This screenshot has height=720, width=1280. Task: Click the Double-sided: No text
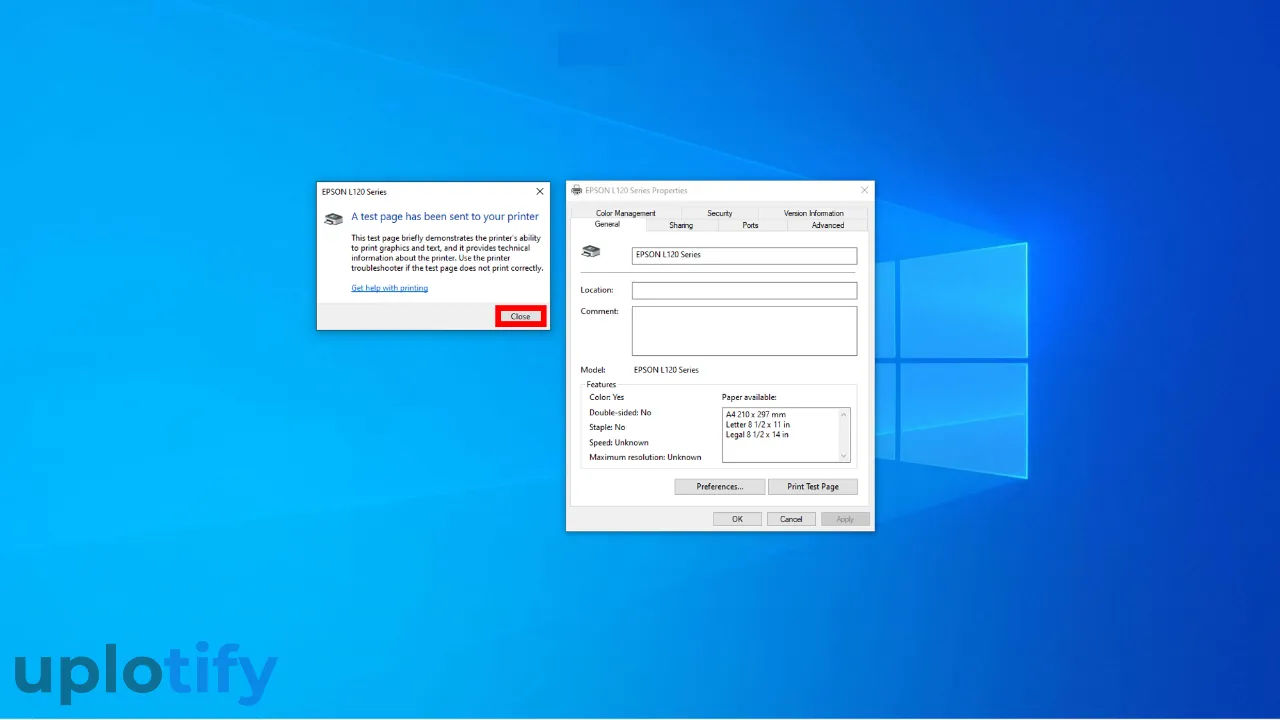[x=620, y=412]
